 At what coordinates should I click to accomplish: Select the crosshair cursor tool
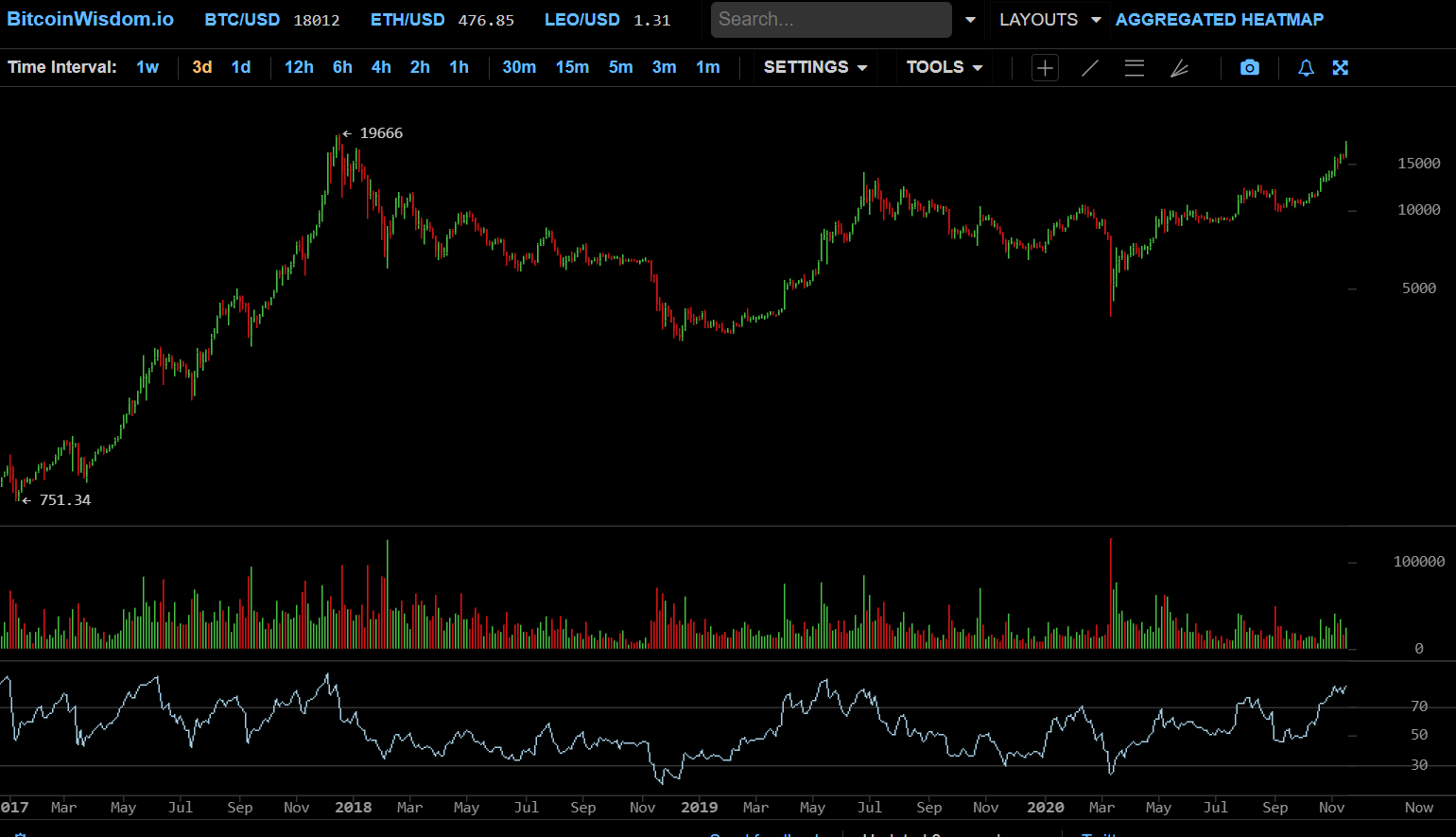1045,68
